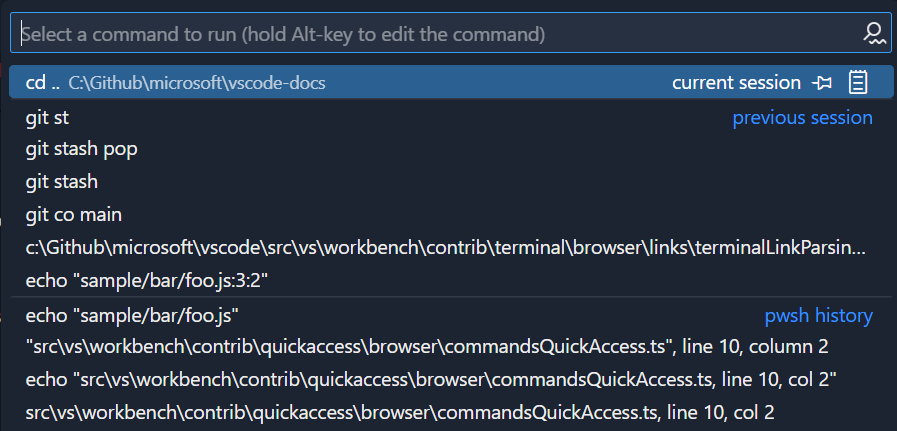Click the view command output icon
The width and height of the screenshot is (897, 431).
[x=857, y=83]
